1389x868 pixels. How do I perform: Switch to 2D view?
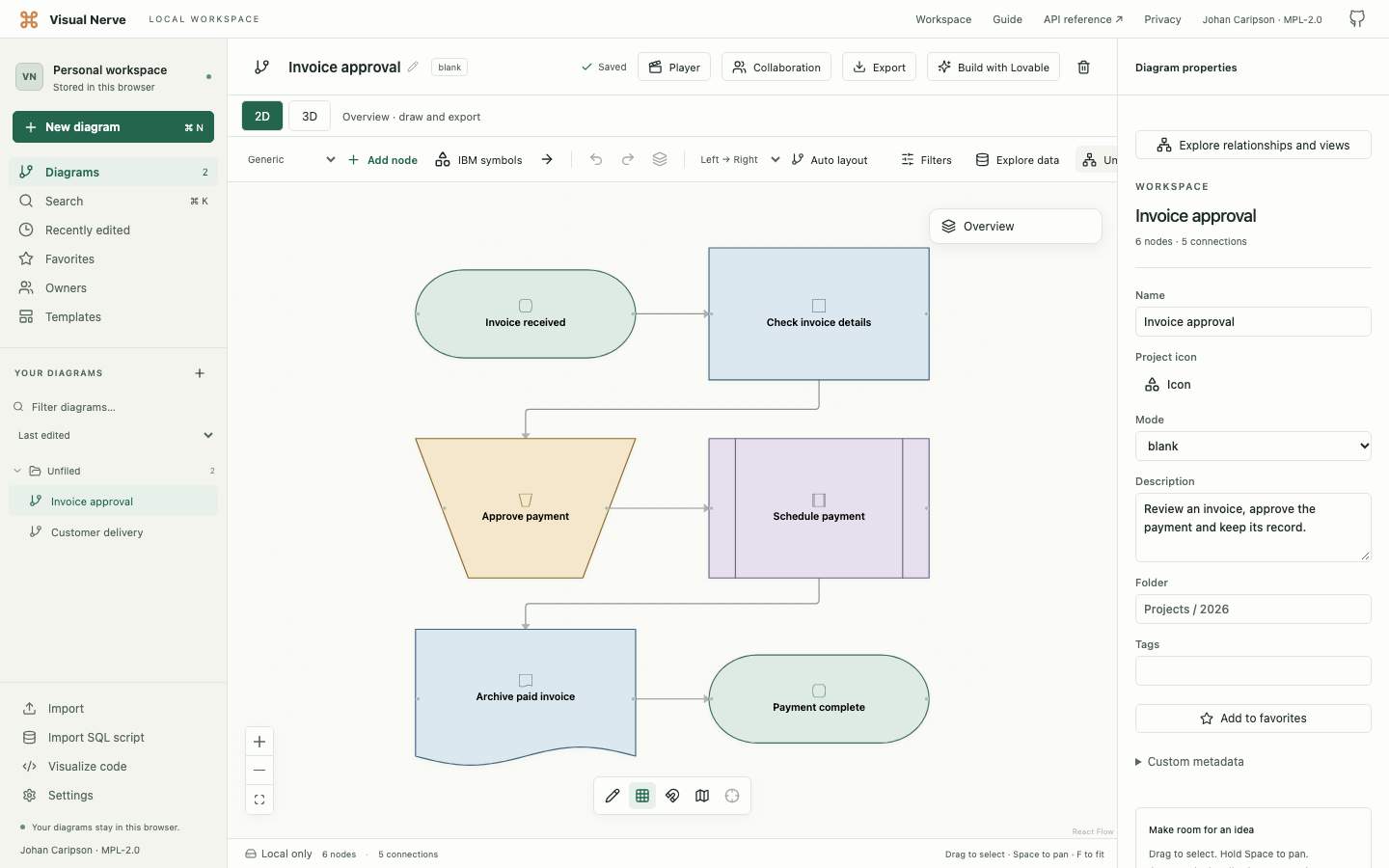pos(262,116)
